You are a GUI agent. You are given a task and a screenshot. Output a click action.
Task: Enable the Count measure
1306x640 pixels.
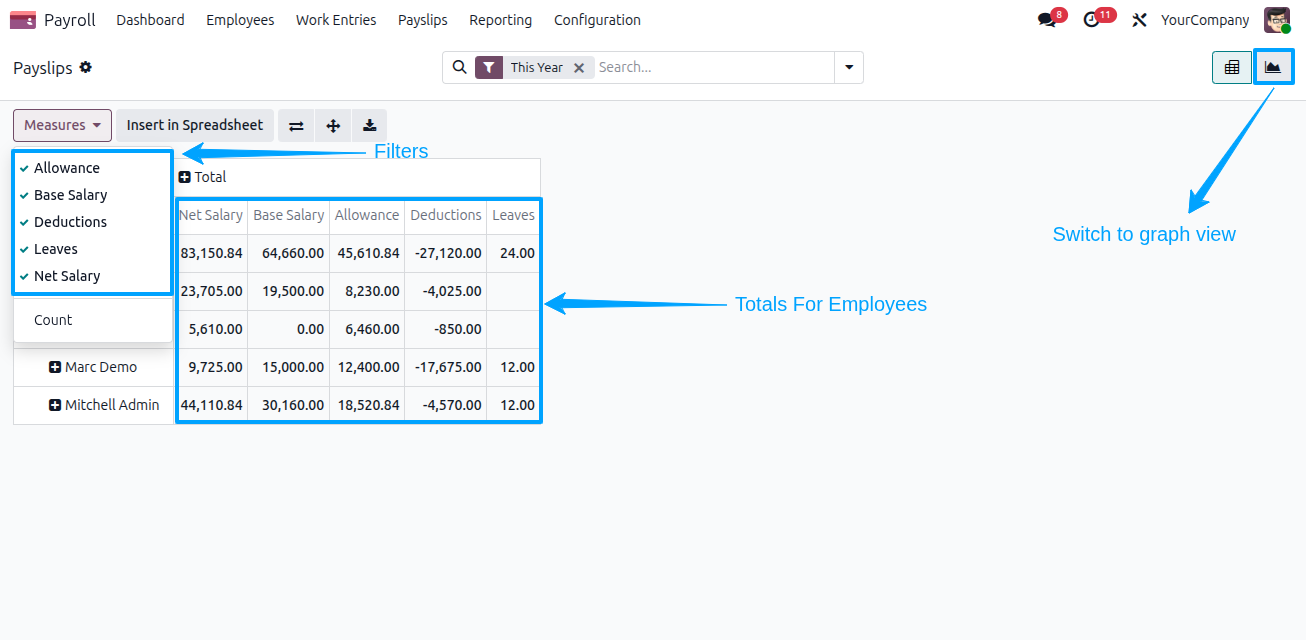[x=93, y=320]
